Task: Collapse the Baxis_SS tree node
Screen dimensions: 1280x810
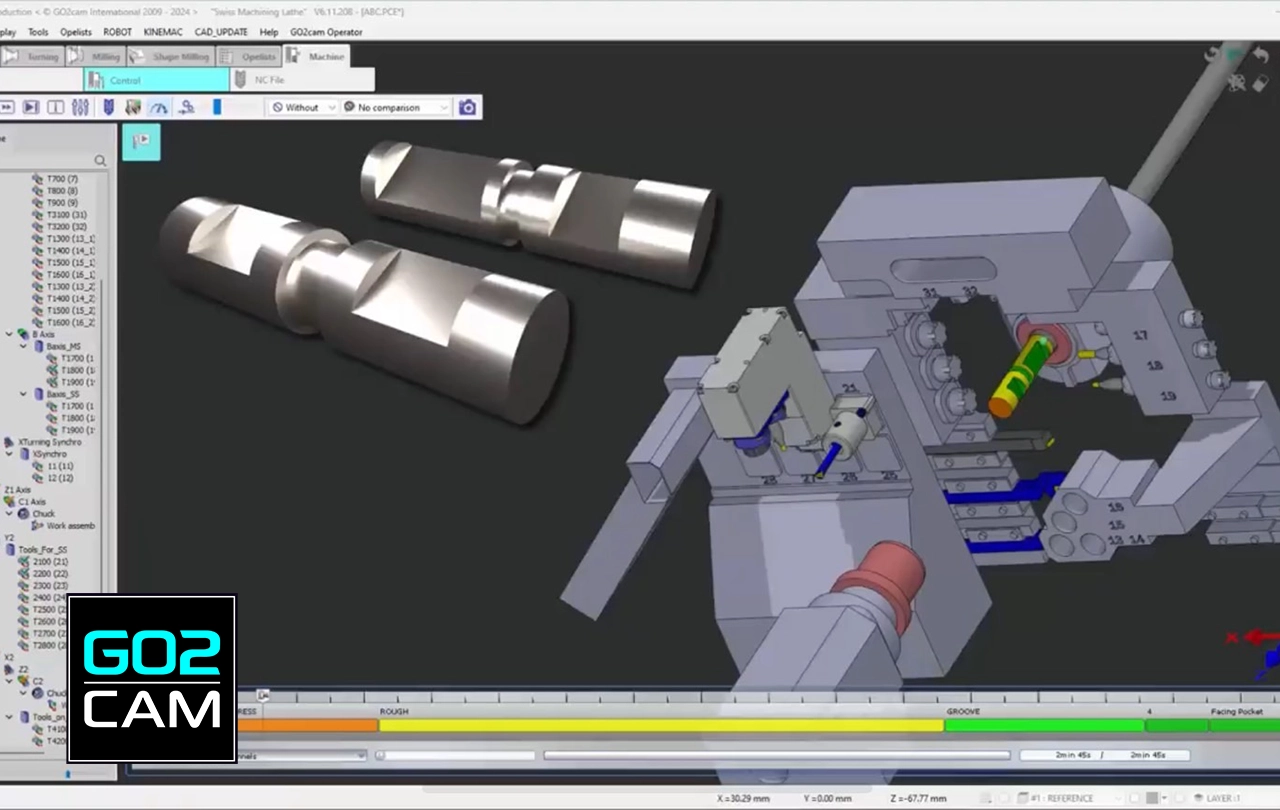Action: coord(24,395)
